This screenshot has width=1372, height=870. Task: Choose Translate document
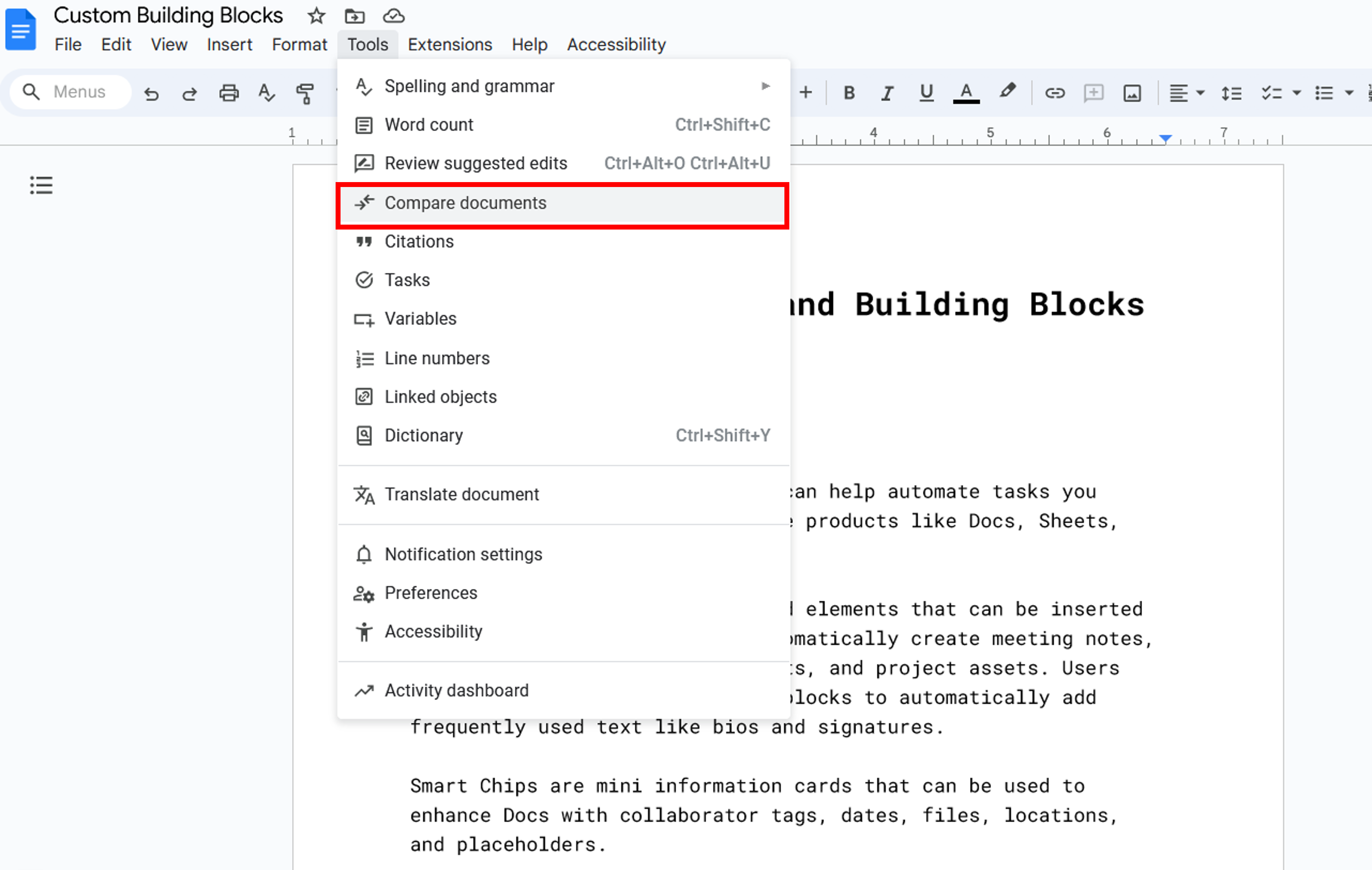point(563,495)
